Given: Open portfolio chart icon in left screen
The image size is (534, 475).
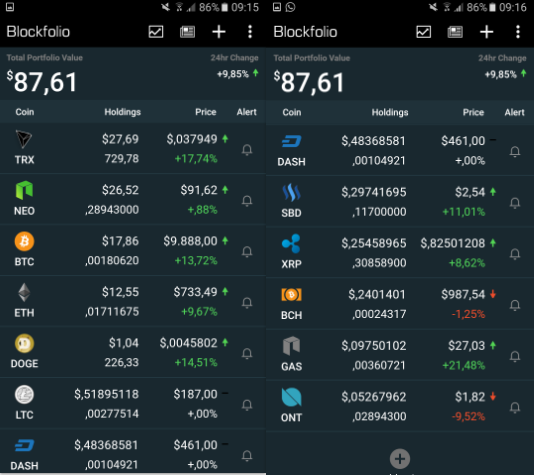Looking at the screenshot, I should 156,32.
